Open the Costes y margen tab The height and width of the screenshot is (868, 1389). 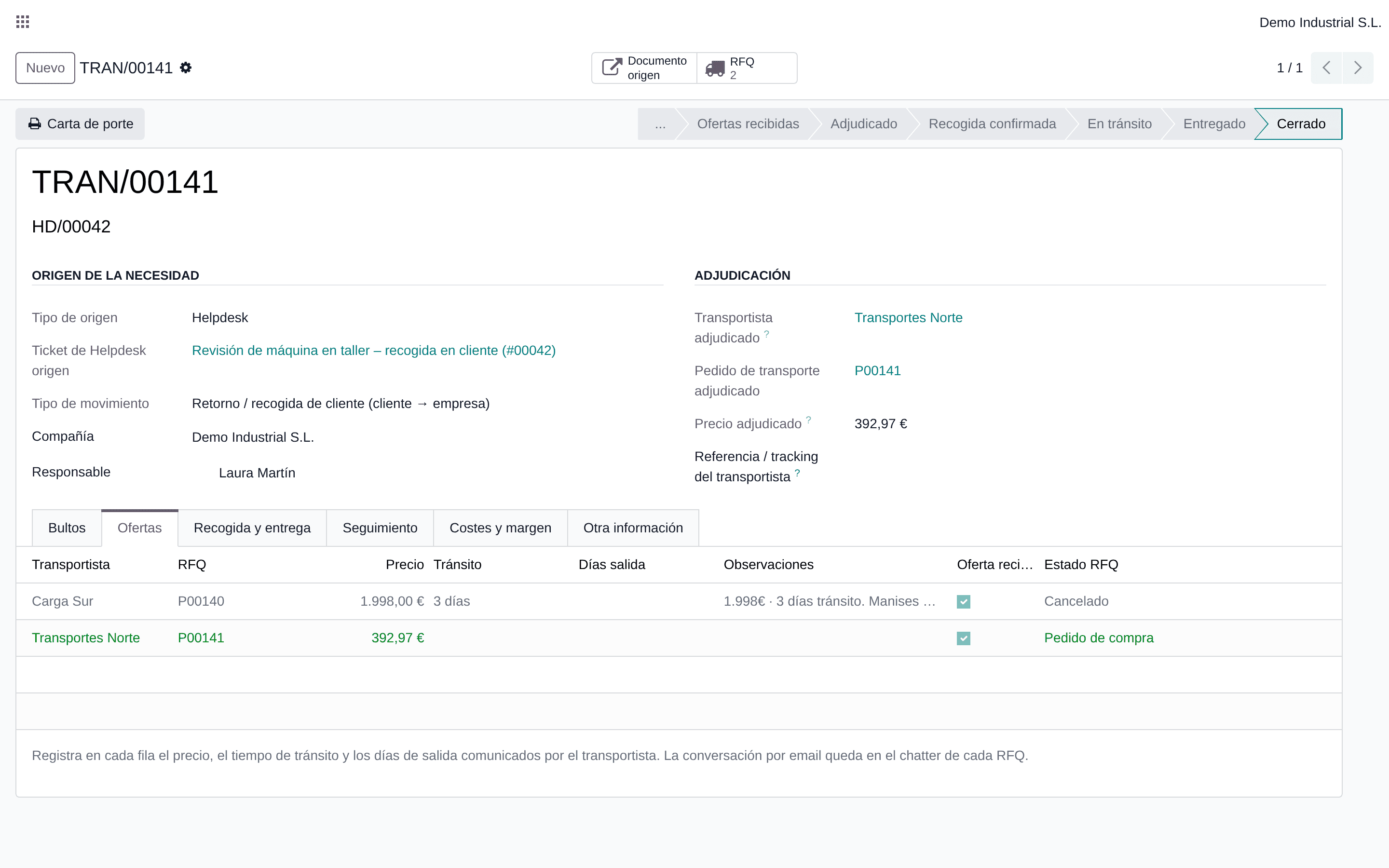(500, 528)
